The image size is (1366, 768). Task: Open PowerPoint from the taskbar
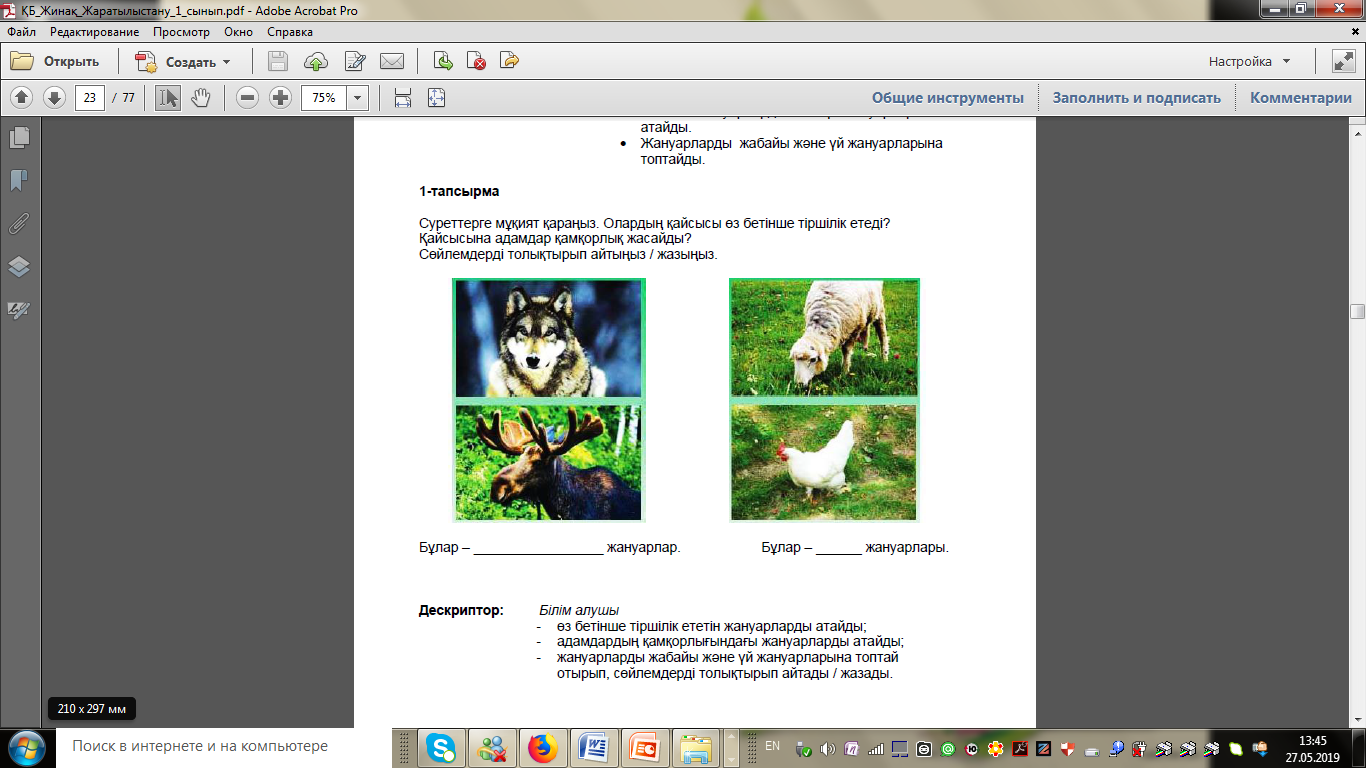645,747
